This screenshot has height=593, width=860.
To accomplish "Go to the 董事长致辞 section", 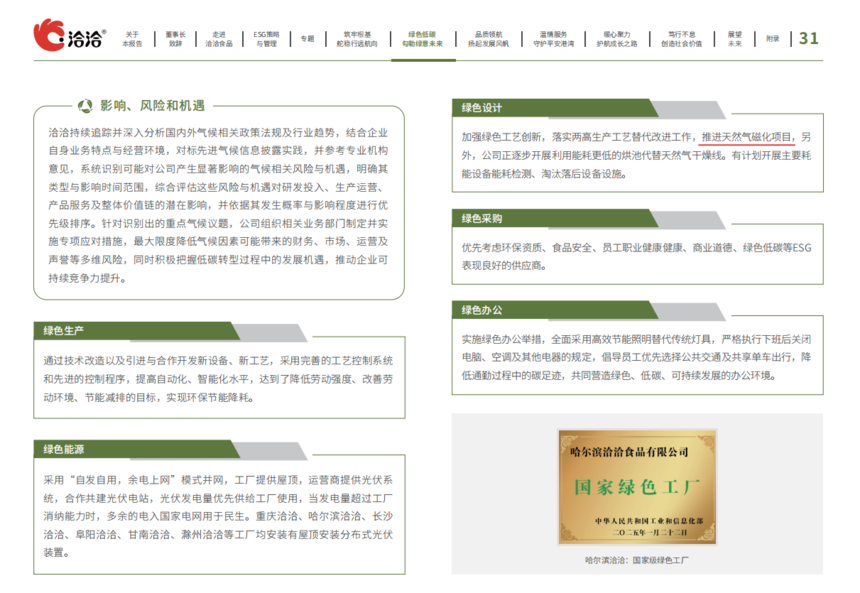I will click(x=176, y=39).
